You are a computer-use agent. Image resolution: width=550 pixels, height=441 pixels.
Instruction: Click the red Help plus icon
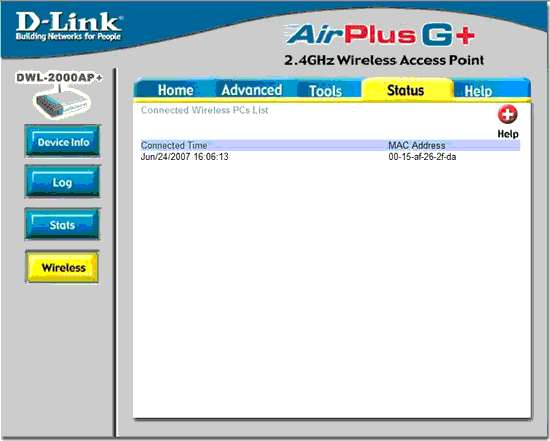coord(507,114)
